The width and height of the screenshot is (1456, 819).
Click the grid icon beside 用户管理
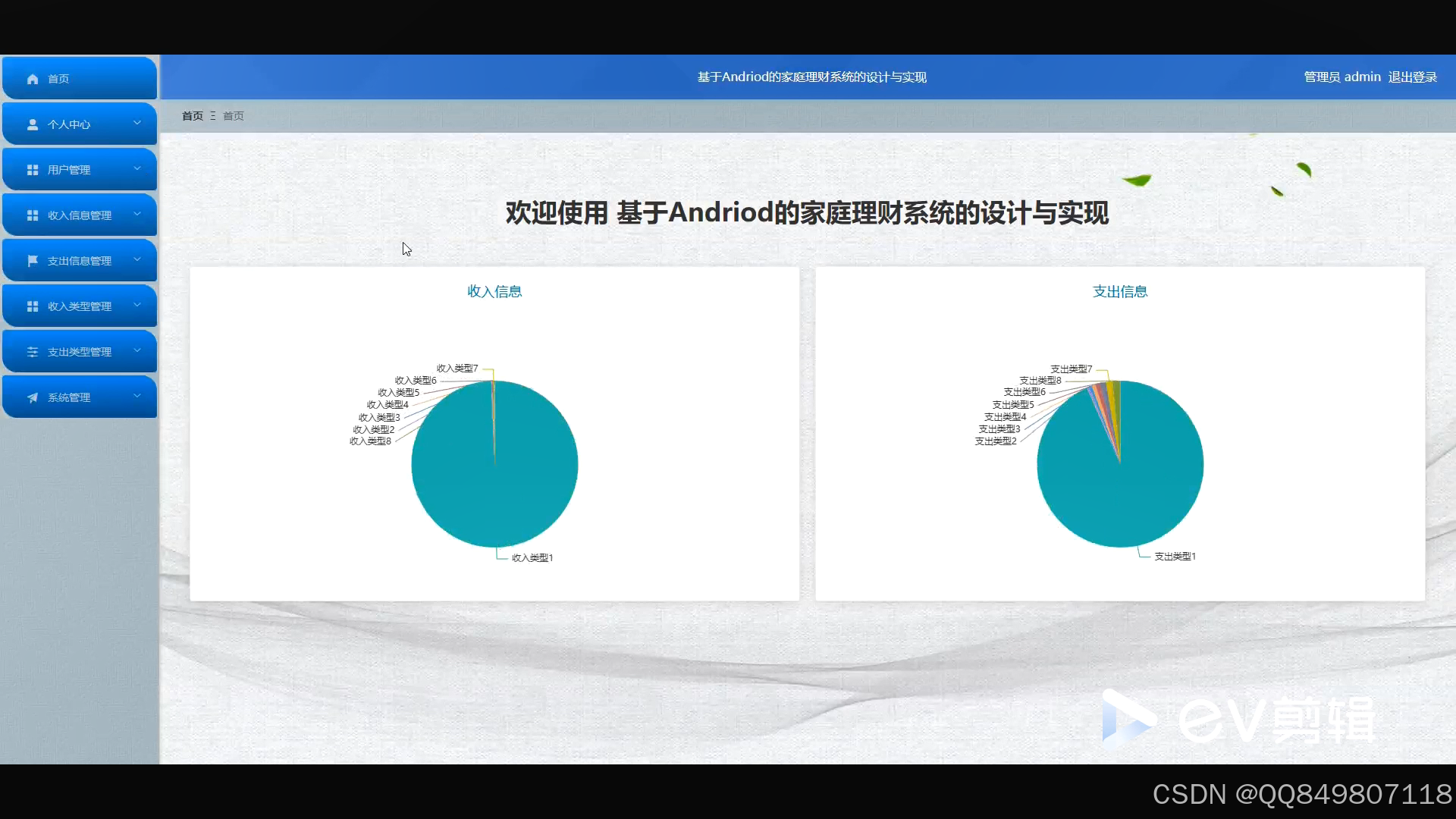pyautogui.click(x=33, y=170)
